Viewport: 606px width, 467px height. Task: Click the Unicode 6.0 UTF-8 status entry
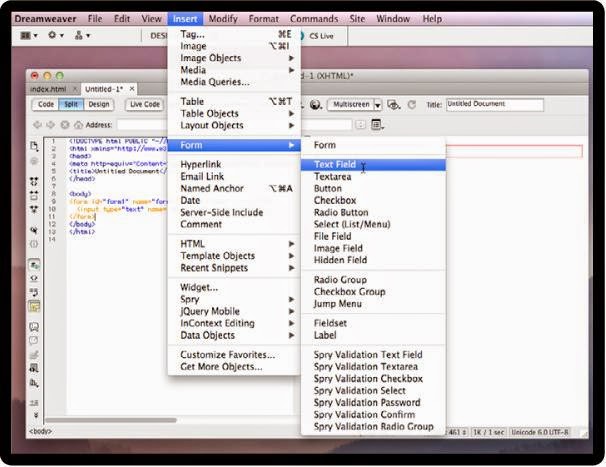540,432
